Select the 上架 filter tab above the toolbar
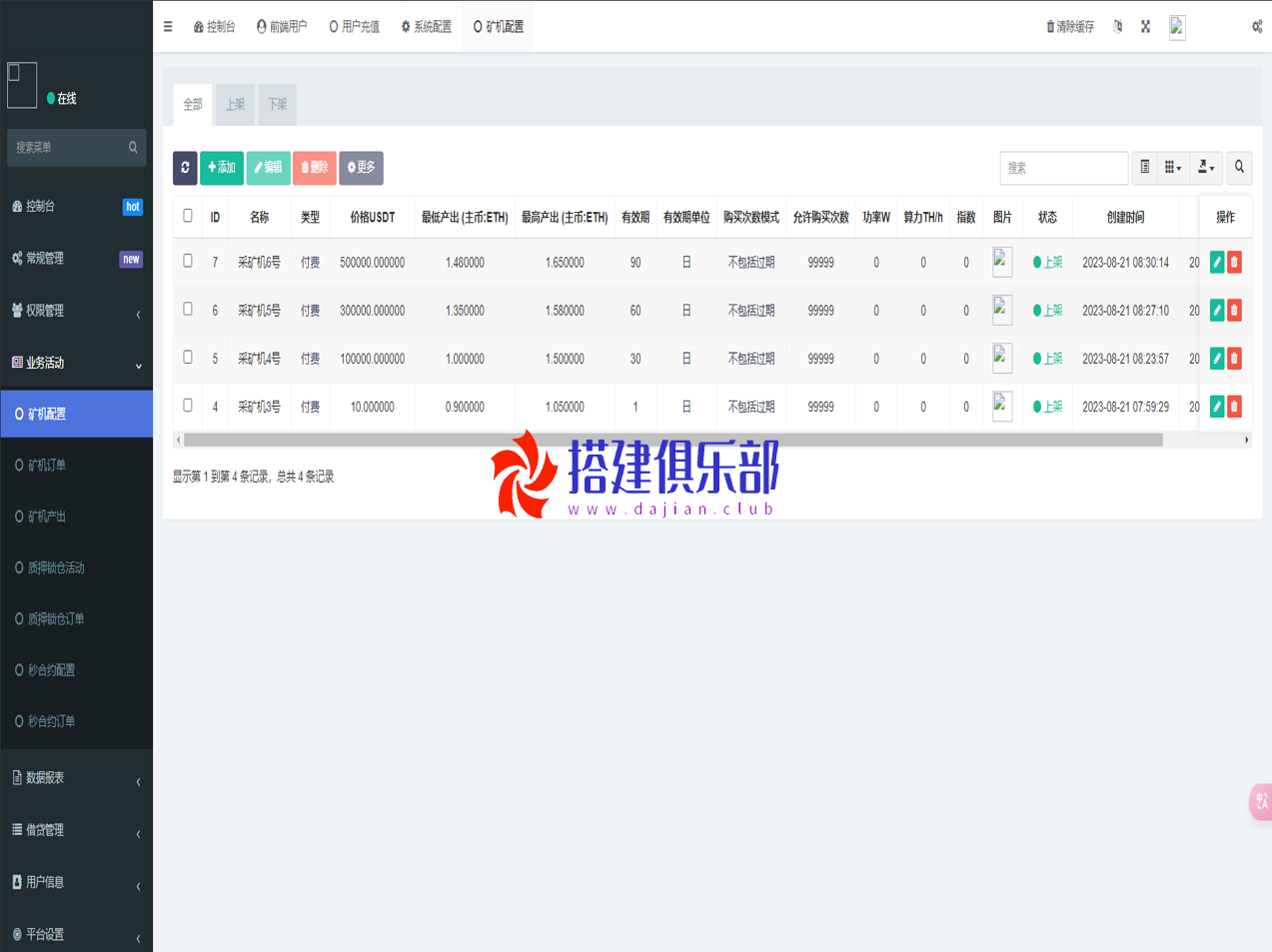This screenshot has height=952, width=1272. [x=235, y=105]
